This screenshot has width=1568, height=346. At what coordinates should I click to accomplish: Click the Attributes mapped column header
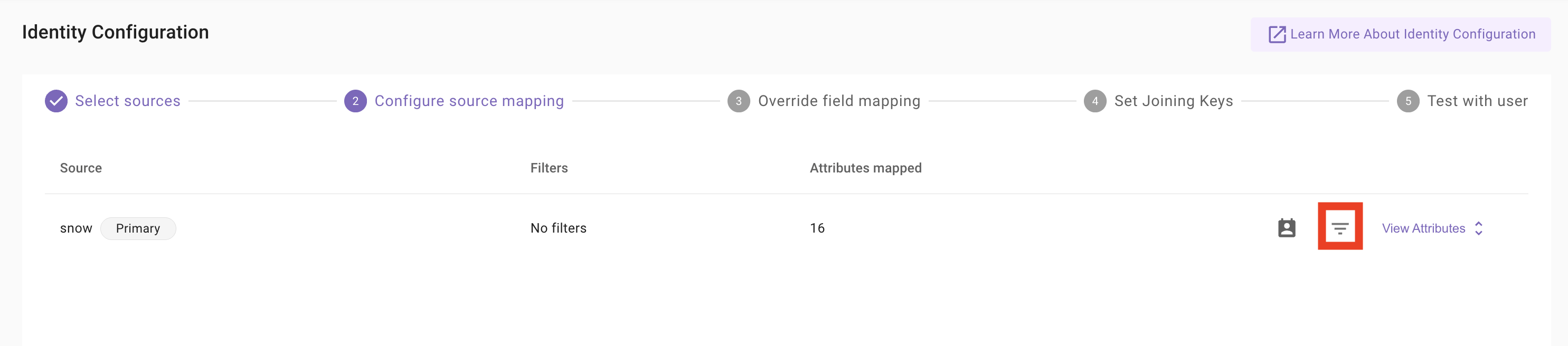click(x=865, y=168)
